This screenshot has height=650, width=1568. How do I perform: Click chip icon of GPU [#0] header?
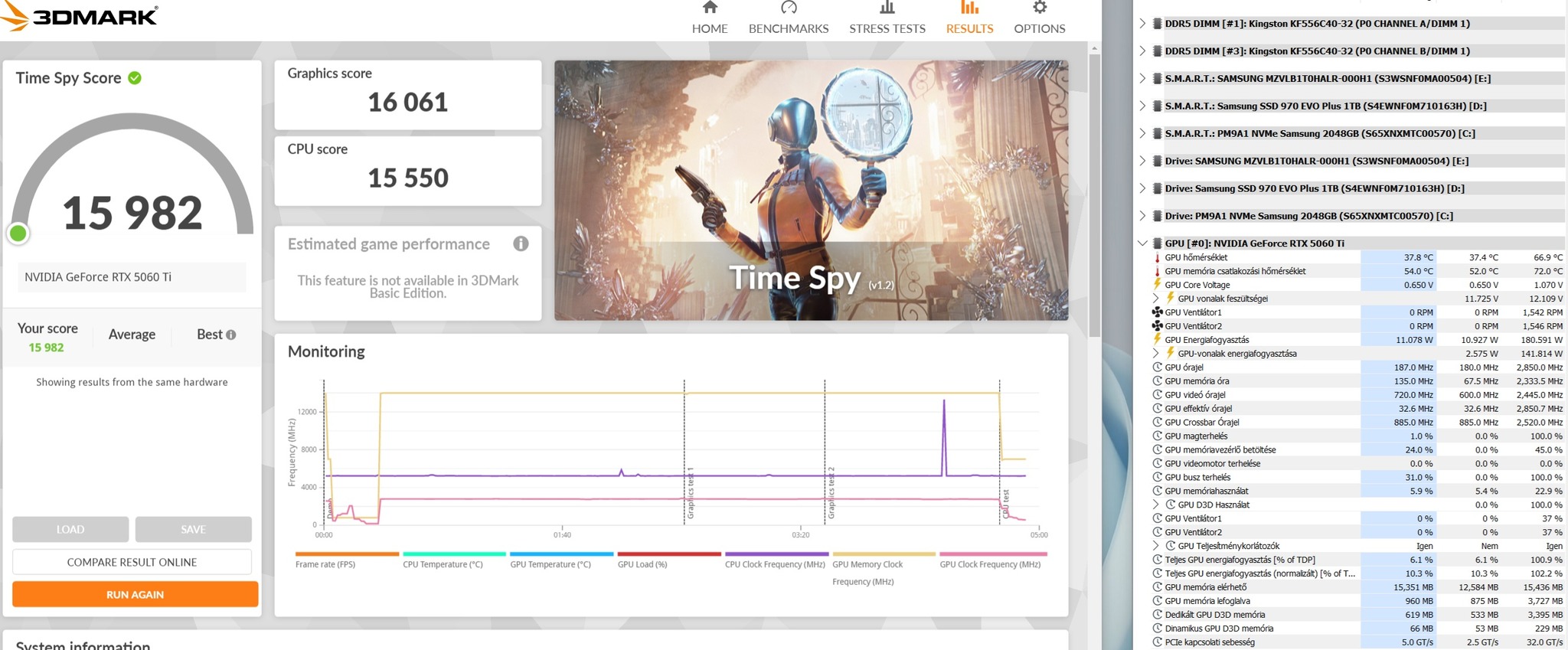click(x=1157, y=243)
